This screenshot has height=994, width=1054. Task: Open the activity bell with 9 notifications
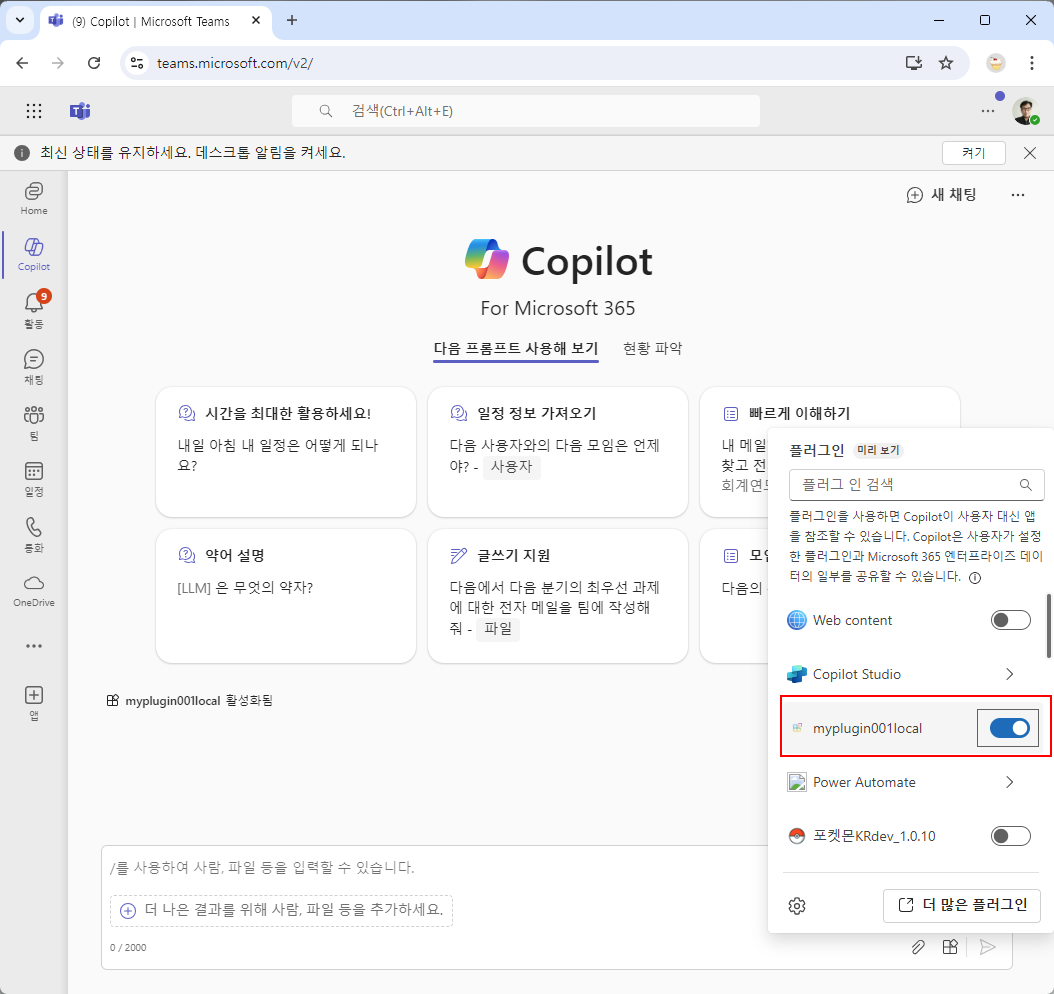coord(34,310)
